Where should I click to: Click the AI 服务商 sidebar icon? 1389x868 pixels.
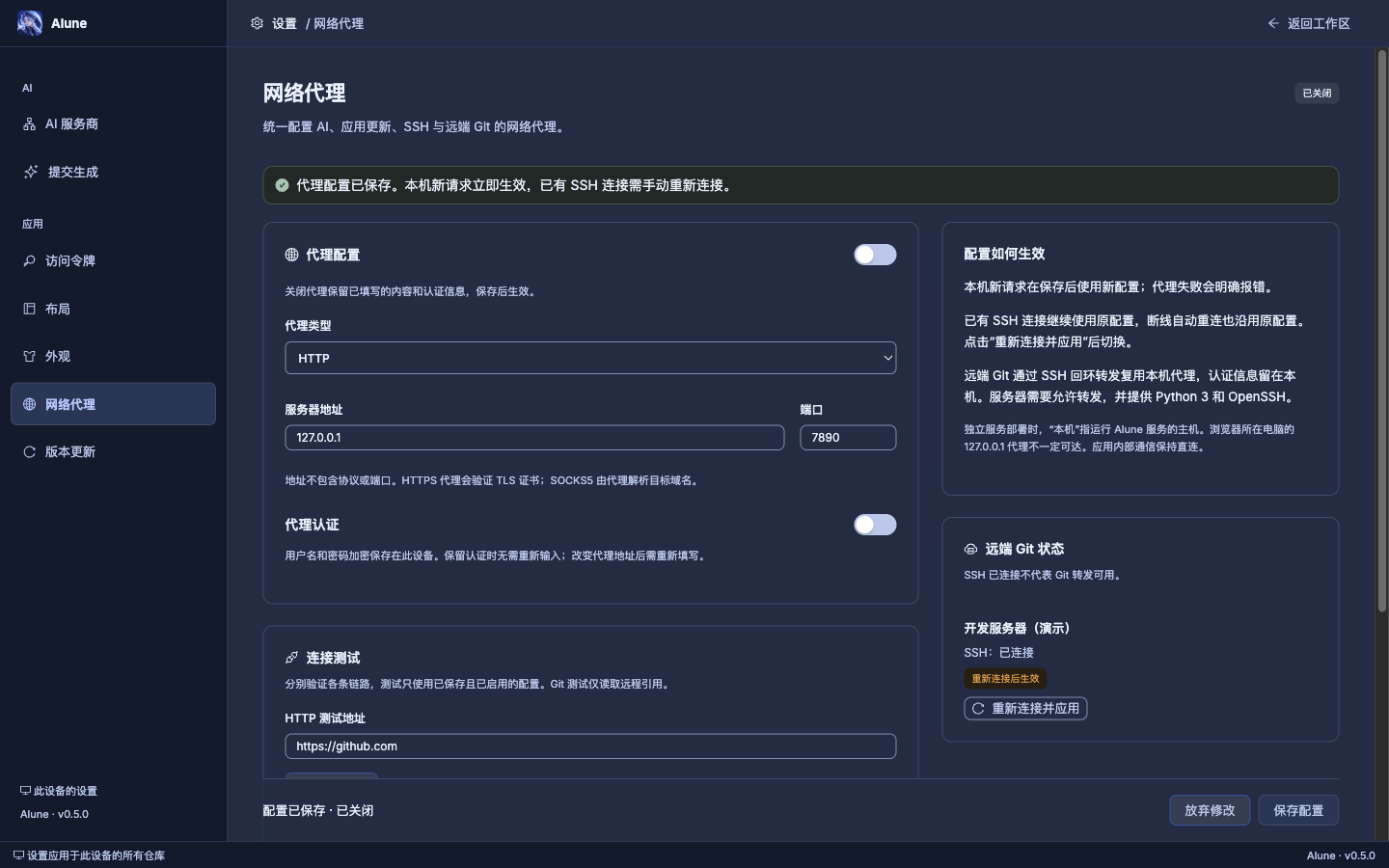(29, 124)
